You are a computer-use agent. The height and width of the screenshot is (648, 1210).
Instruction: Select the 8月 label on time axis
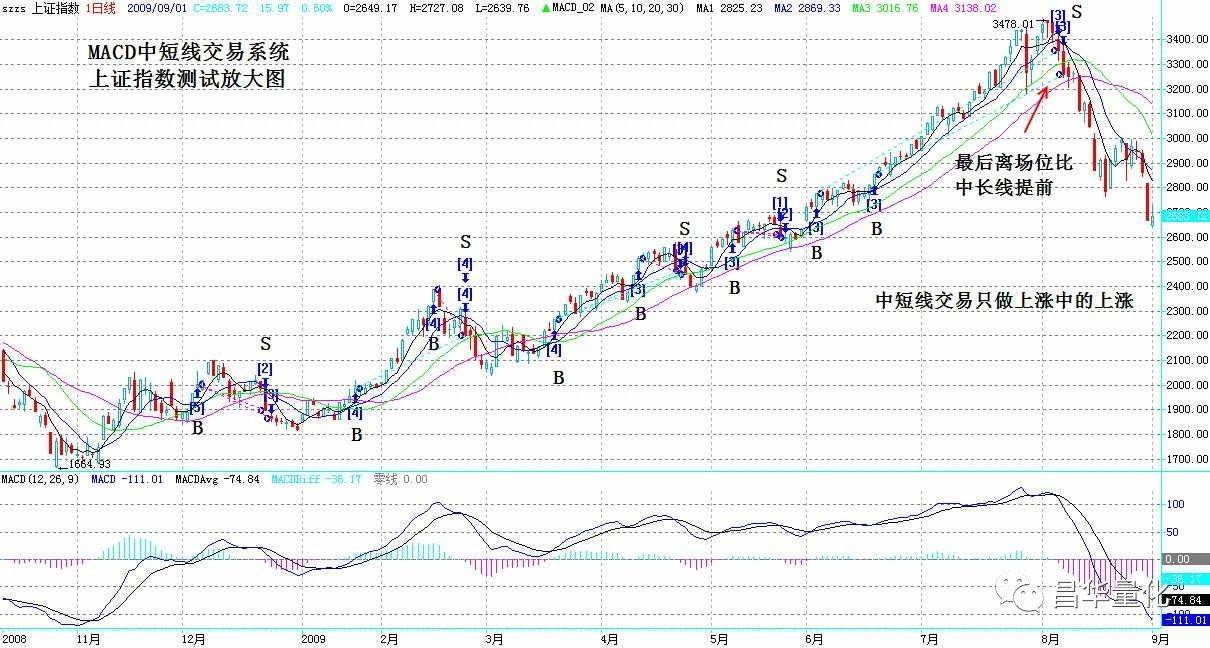tap(1049, 638)
